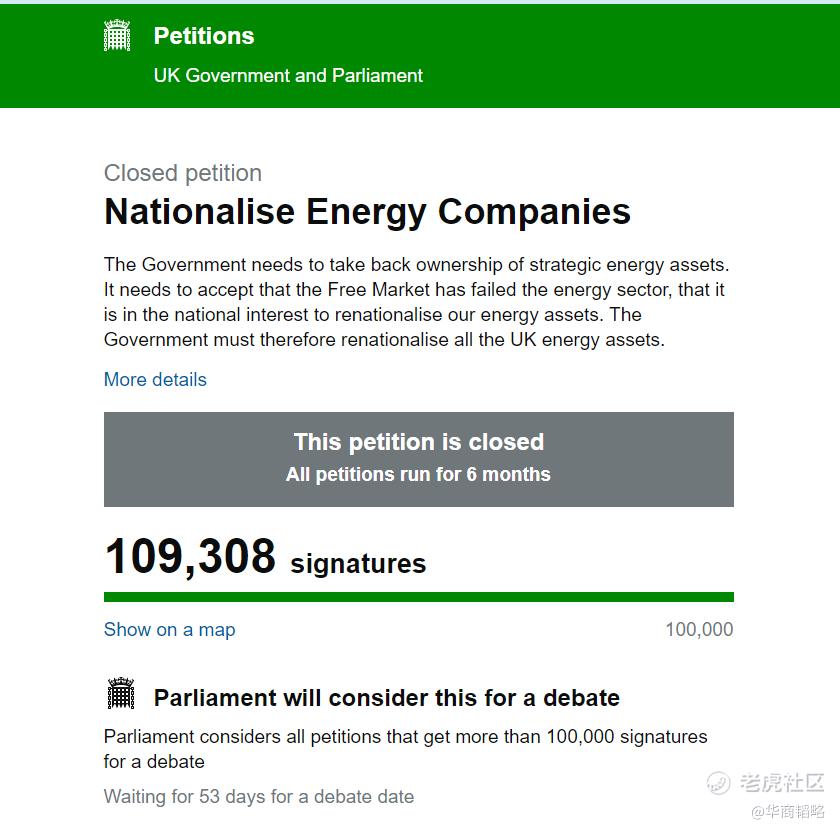Click the round watermark logo at bottom right
The height and width of the screenshot is (831, 840).
[719, 783]
